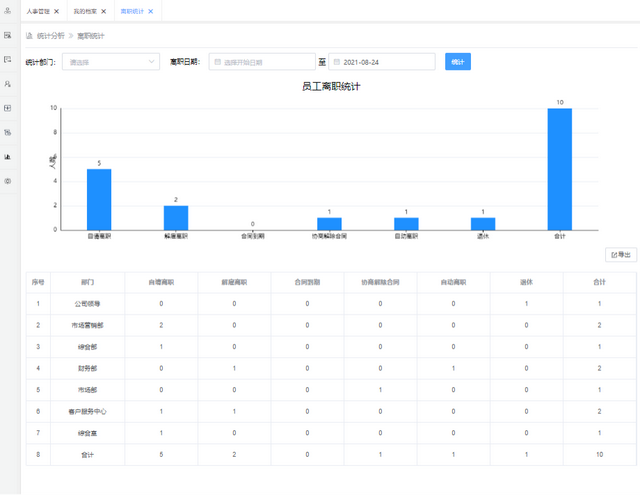
Task: Open the bar chart statistics sidebar icon
Action: [x=8, y=157]
